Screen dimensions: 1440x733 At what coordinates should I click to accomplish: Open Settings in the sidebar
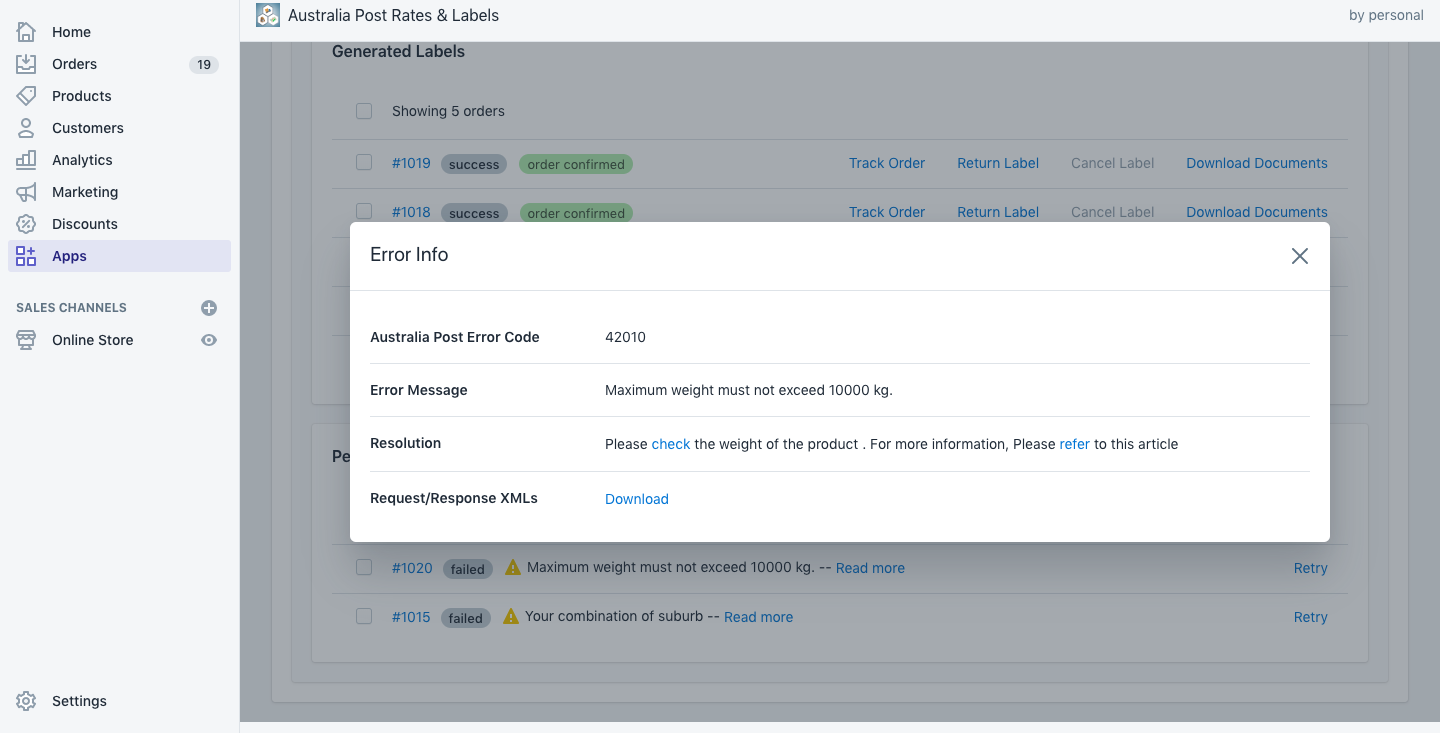pyautogui.click(x=79, y=701)
